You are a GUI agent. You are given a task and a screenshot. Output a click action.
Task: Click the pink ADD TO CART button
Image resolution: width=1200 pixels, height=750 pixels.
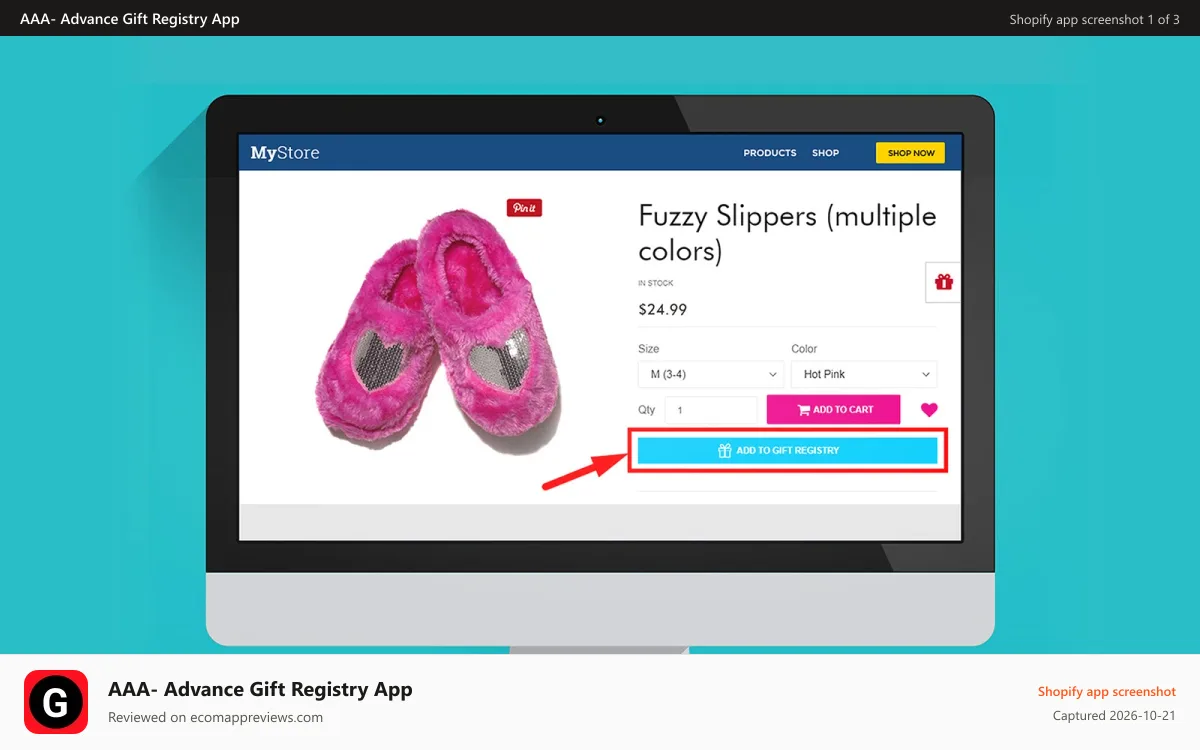pyautogui.click(x=834, y=410)
